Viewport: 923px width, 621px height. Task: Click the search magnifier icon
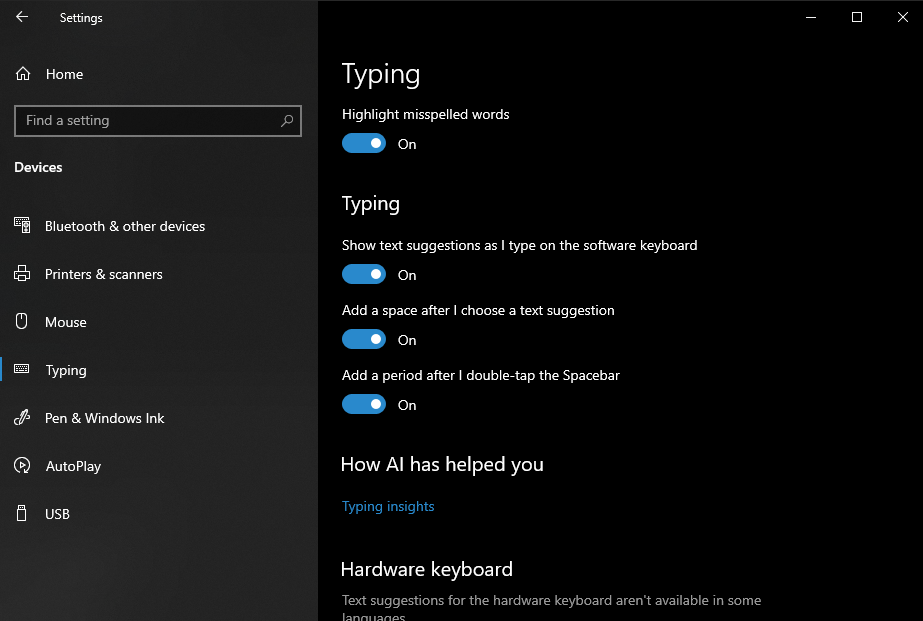[287, 121]
